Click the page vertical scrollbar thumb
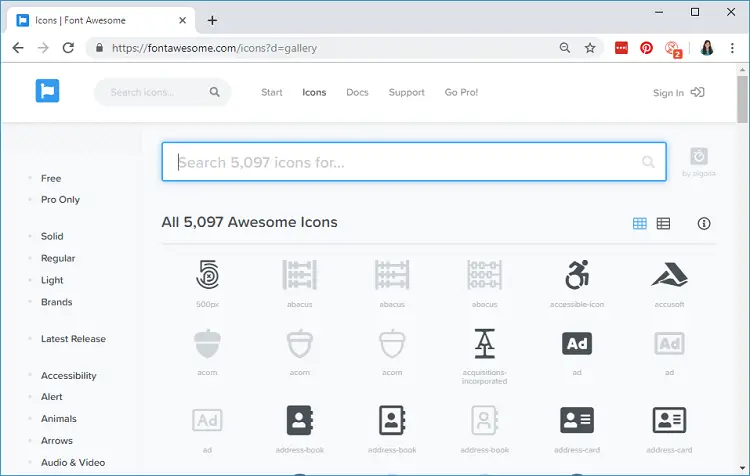This screenshot has height=476, width=750. tap(742, 100)
